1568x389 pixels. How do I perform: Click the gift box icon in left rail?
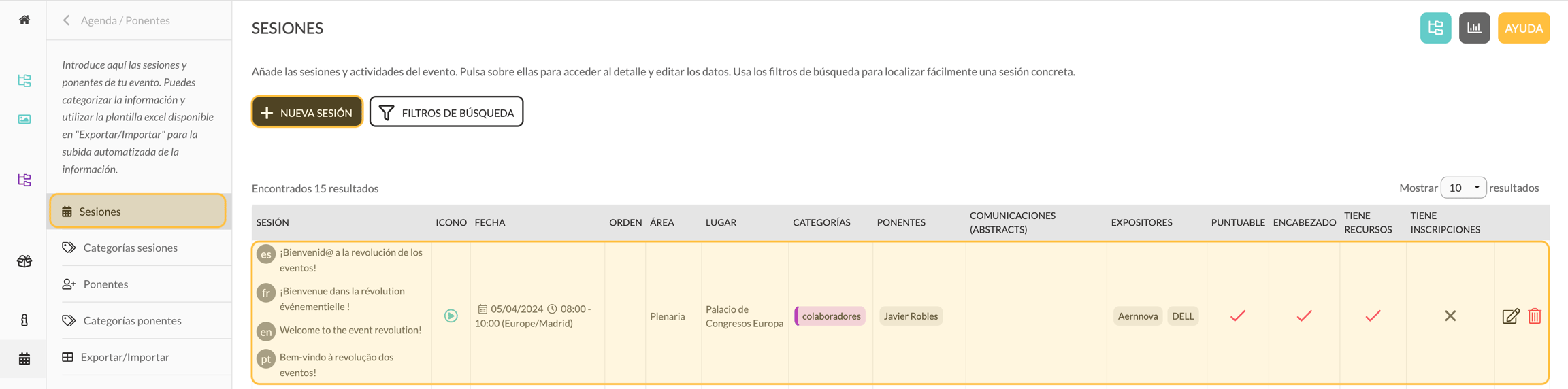pyautogui.click(x=24, y=261)
